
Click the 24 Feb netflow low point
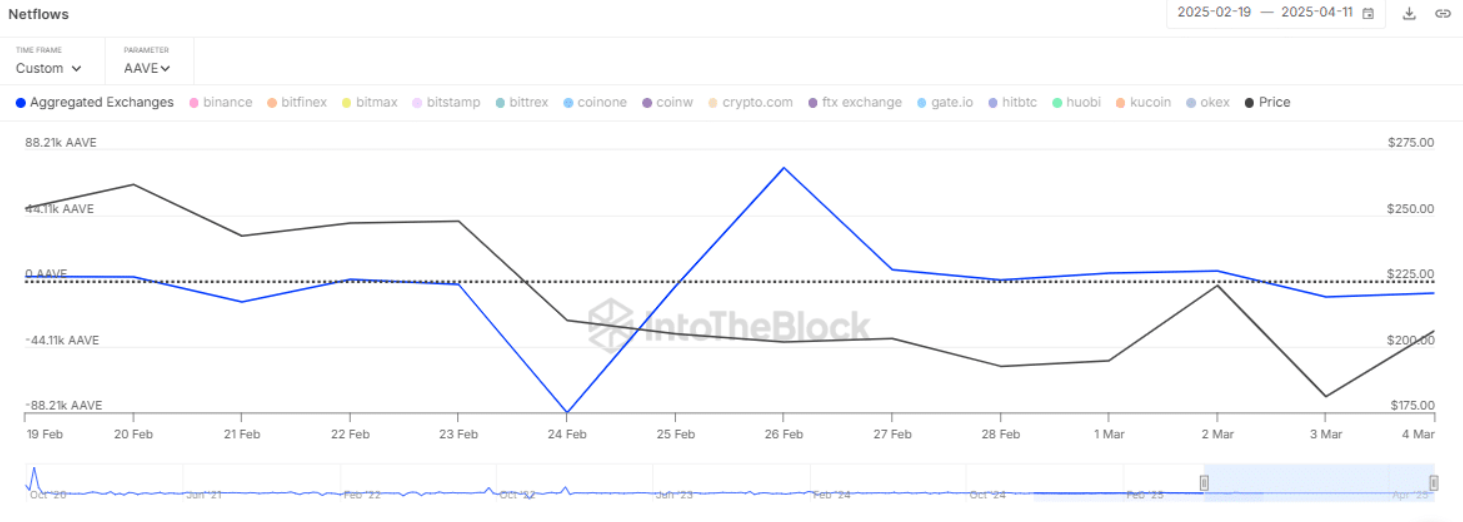point(567,412)
